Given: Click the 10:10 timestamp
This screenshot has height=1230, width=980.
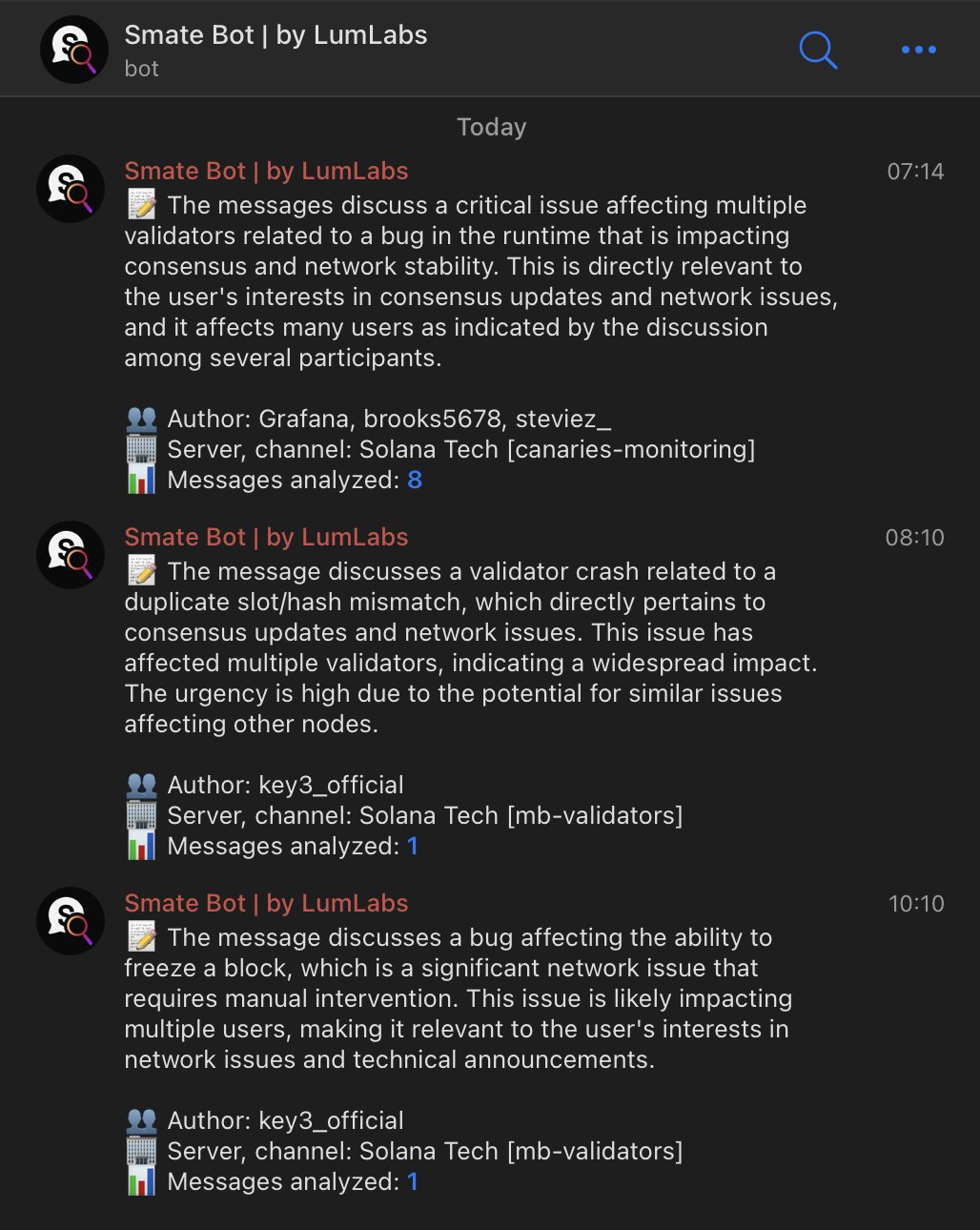Looking at the screenshot, I should [915, 904].
